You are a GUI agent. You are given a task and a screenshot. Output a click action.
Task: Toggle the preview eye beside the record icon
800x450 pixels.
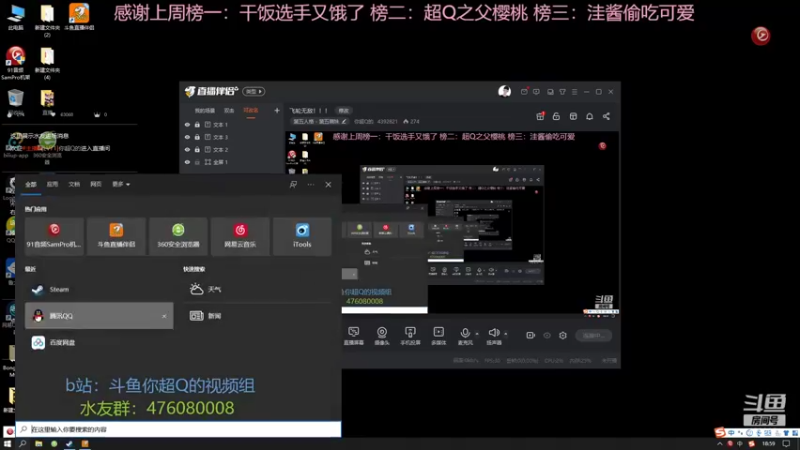coord(547,335)
